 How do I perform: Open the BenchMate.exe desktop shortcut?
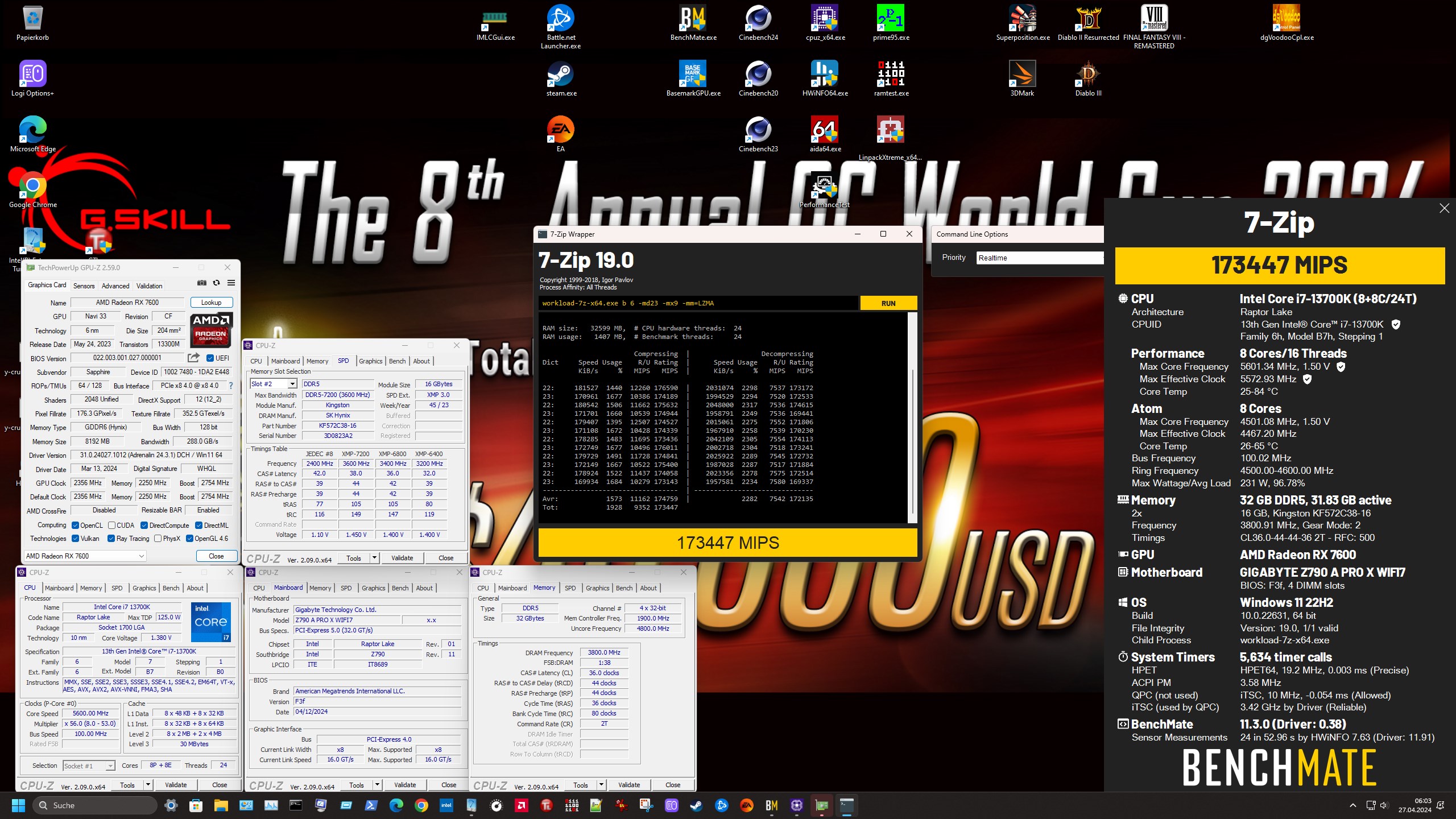point(693,23)
